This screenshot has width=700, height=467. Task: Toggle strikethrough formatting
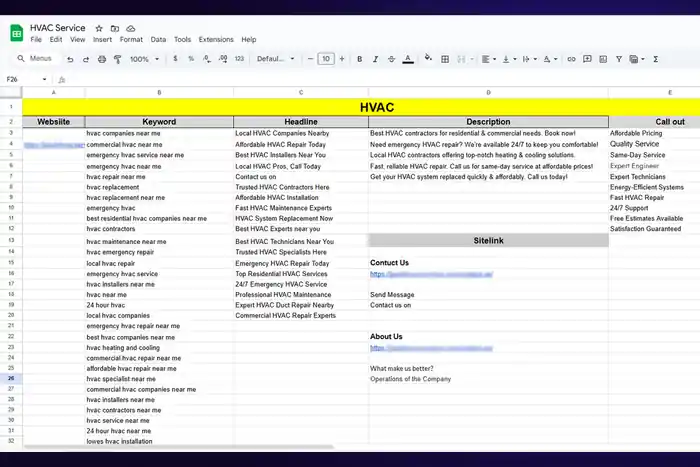392,59
